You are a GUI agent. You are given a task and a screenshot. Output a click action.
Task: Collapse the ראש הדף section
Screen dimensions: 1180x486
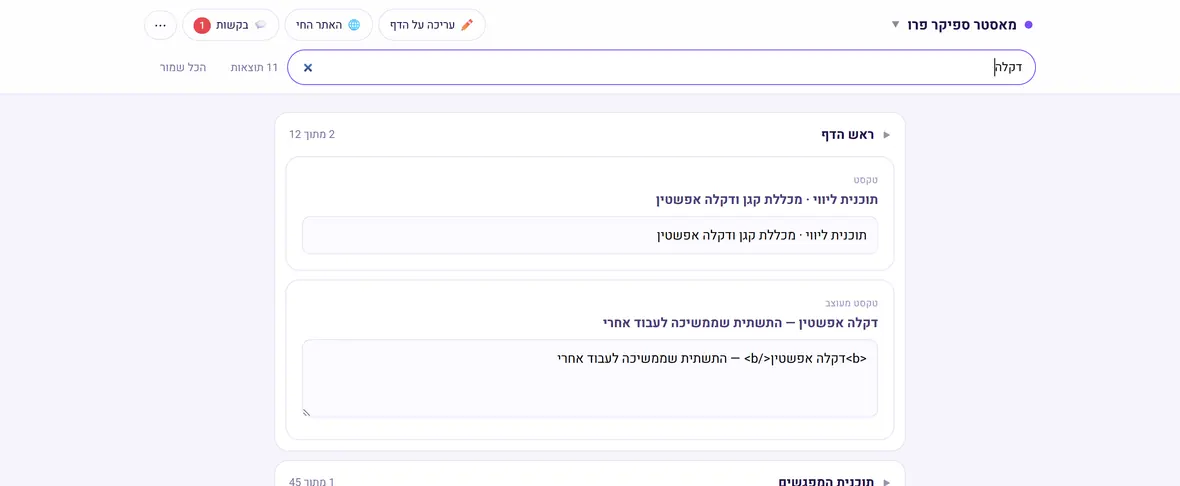click(856, 135)
